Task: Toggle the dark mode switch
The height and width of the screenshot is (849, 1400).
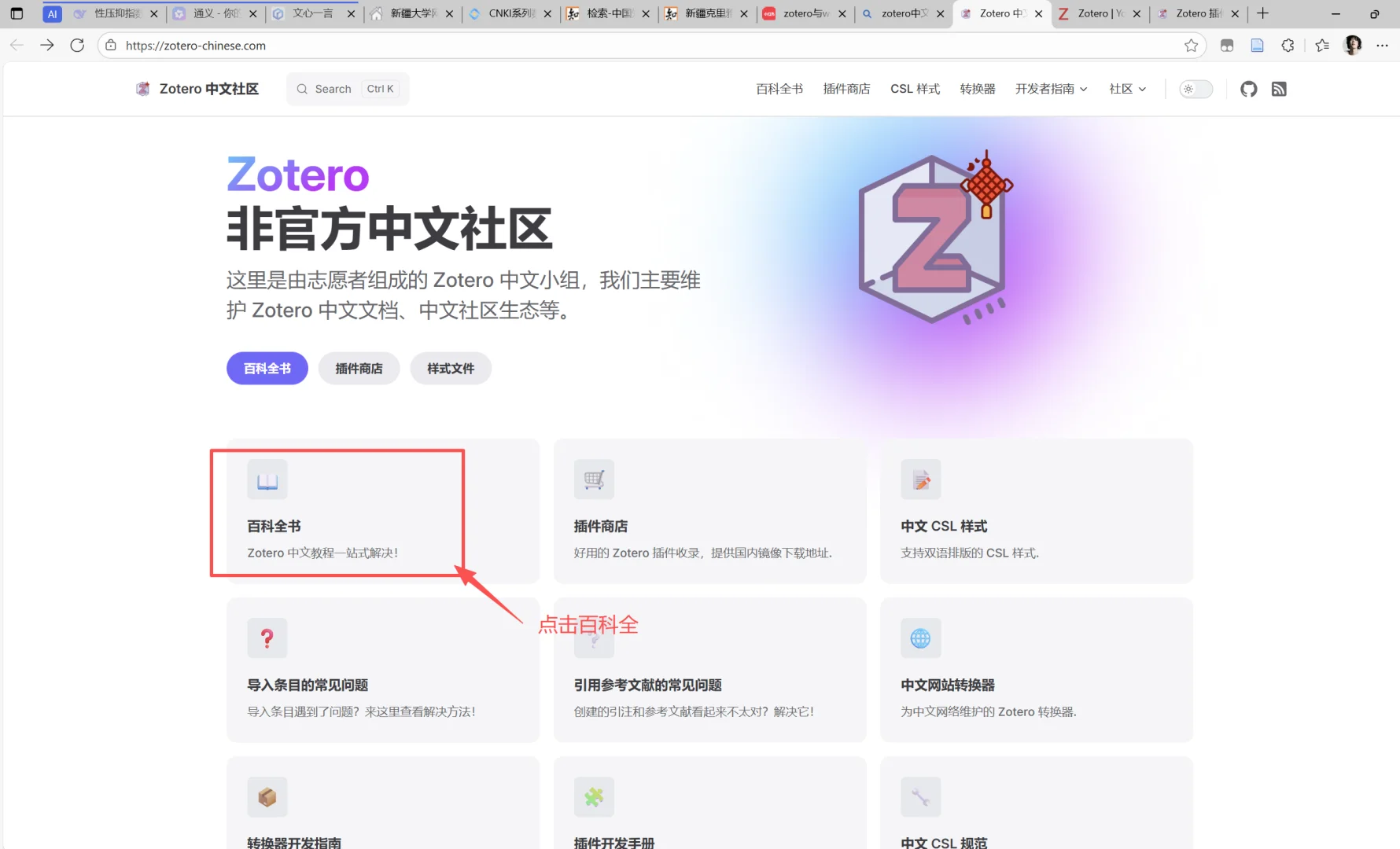Action: tap(1195, 89)
